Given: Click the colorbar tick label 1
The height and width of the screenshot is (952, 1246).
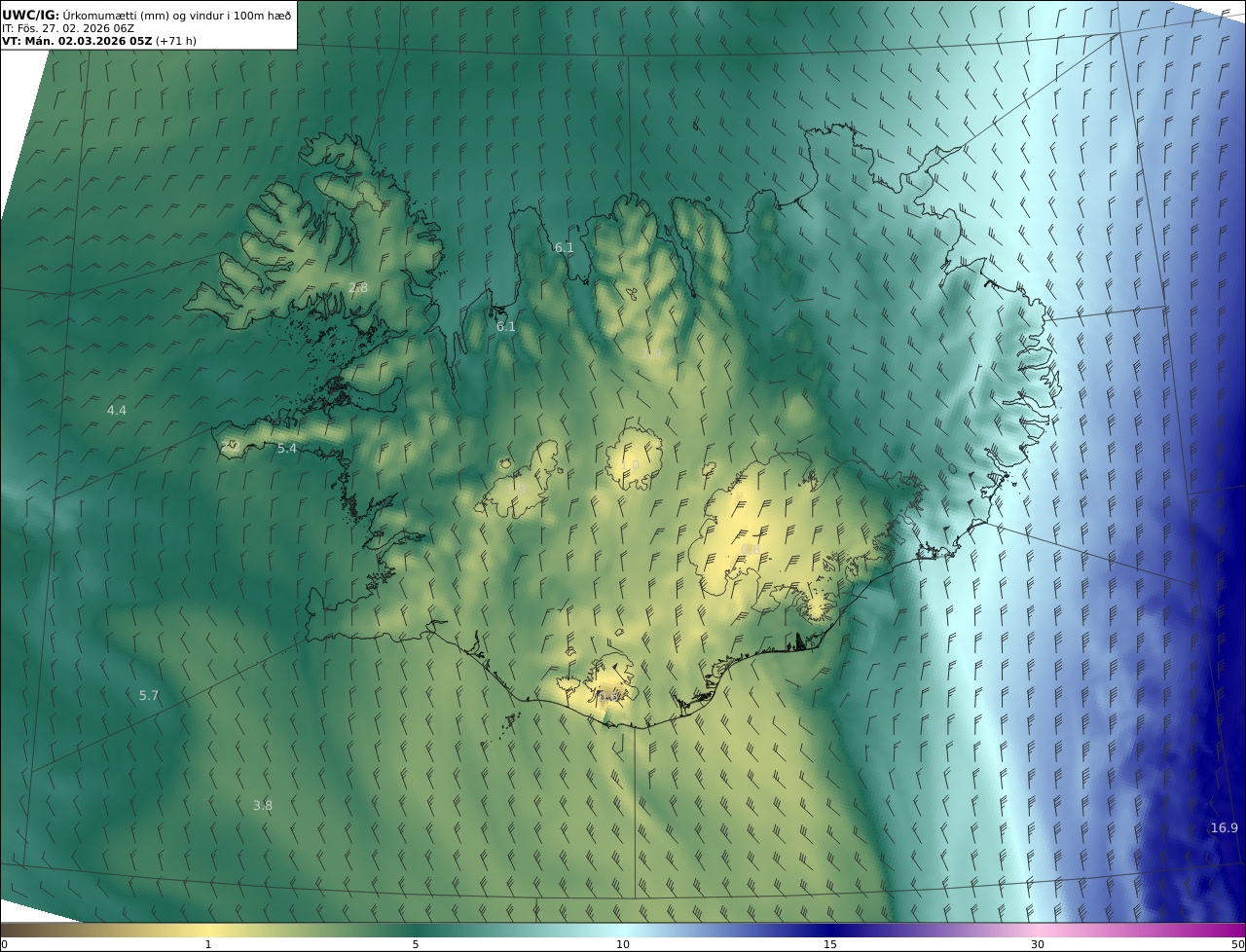Looking at the screenshot, I should [208, 944].
